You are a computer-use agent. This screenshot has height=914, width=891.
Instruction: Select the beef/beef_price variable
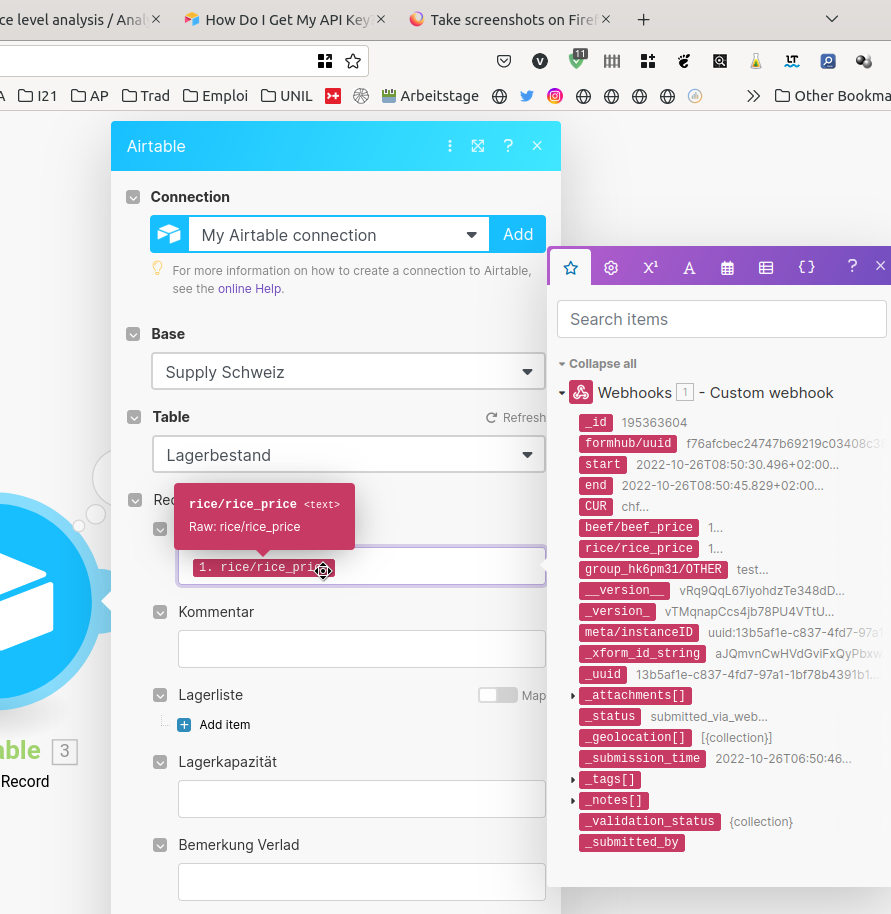[639, 528]
